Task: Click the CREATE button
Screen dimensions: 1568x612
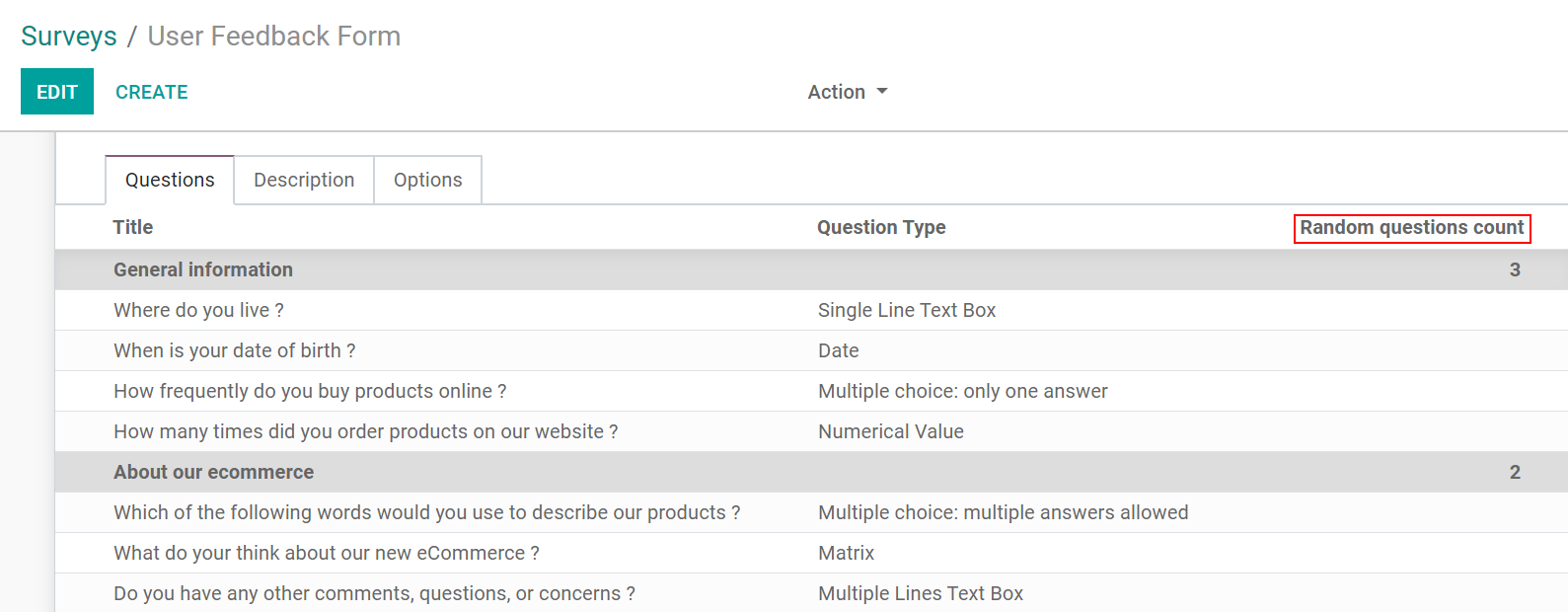Action: pos(152,92)
